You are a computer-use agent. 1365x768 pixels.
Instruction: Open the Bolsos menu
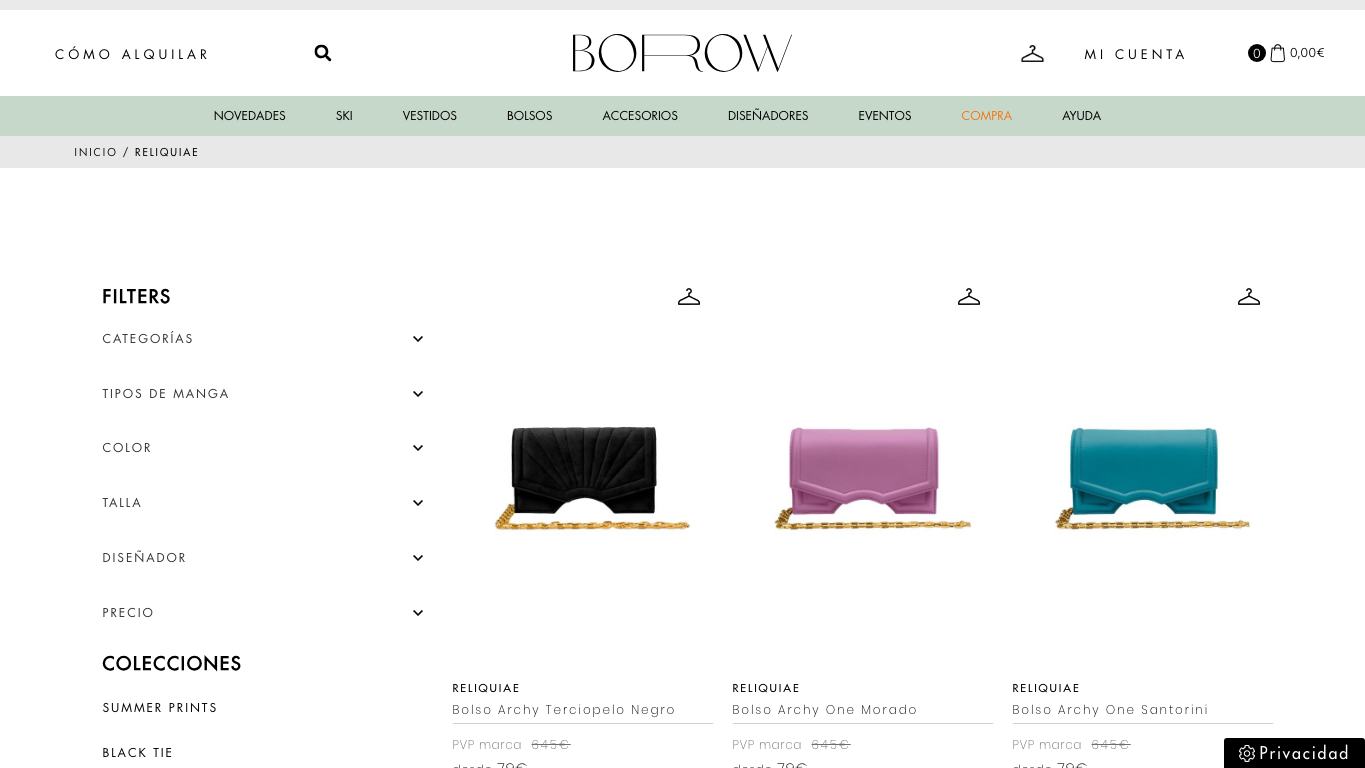coord(529,116)
